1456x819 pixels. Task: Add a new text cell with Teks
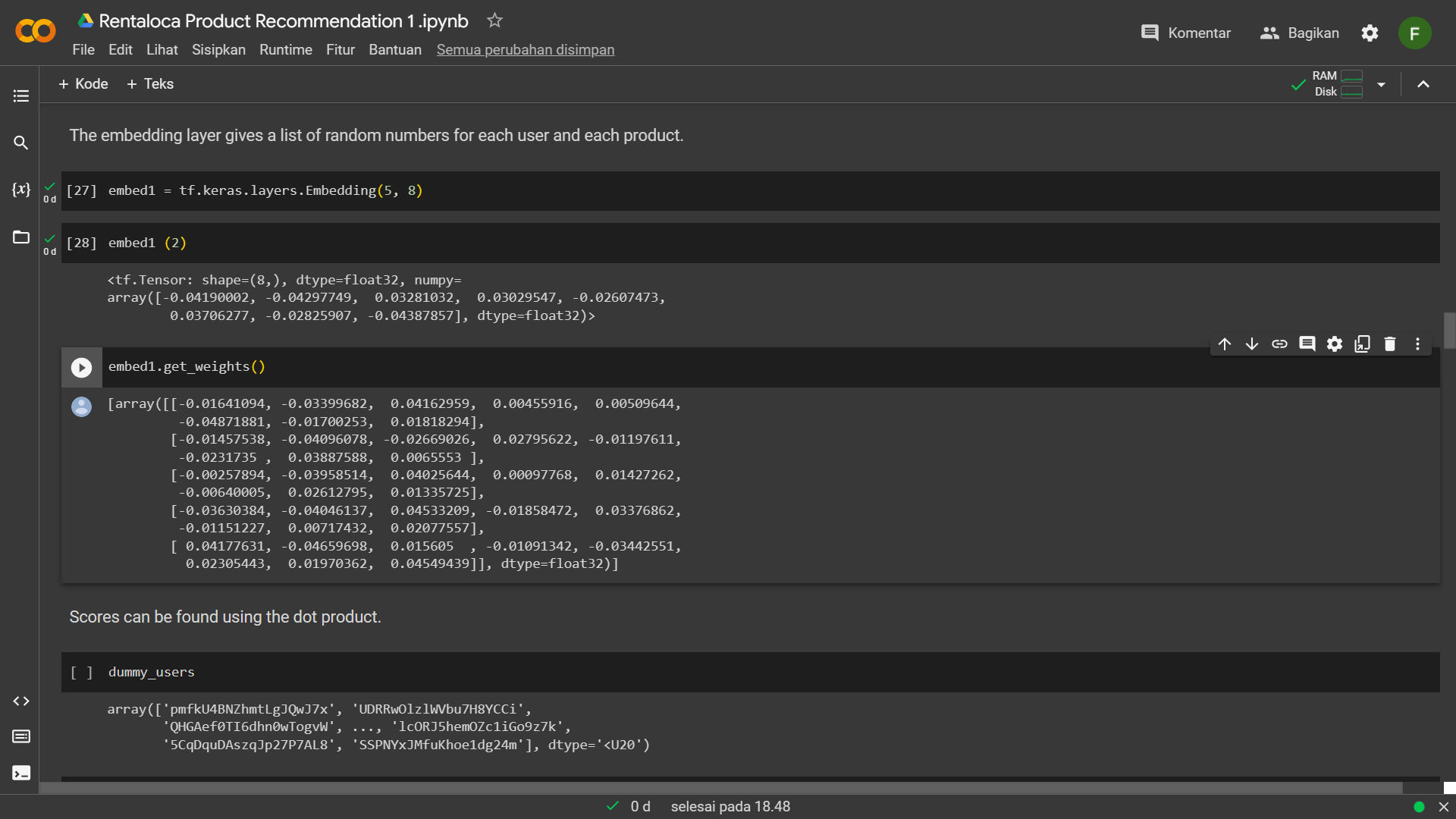pyautogui.click(x=149, y=83)
